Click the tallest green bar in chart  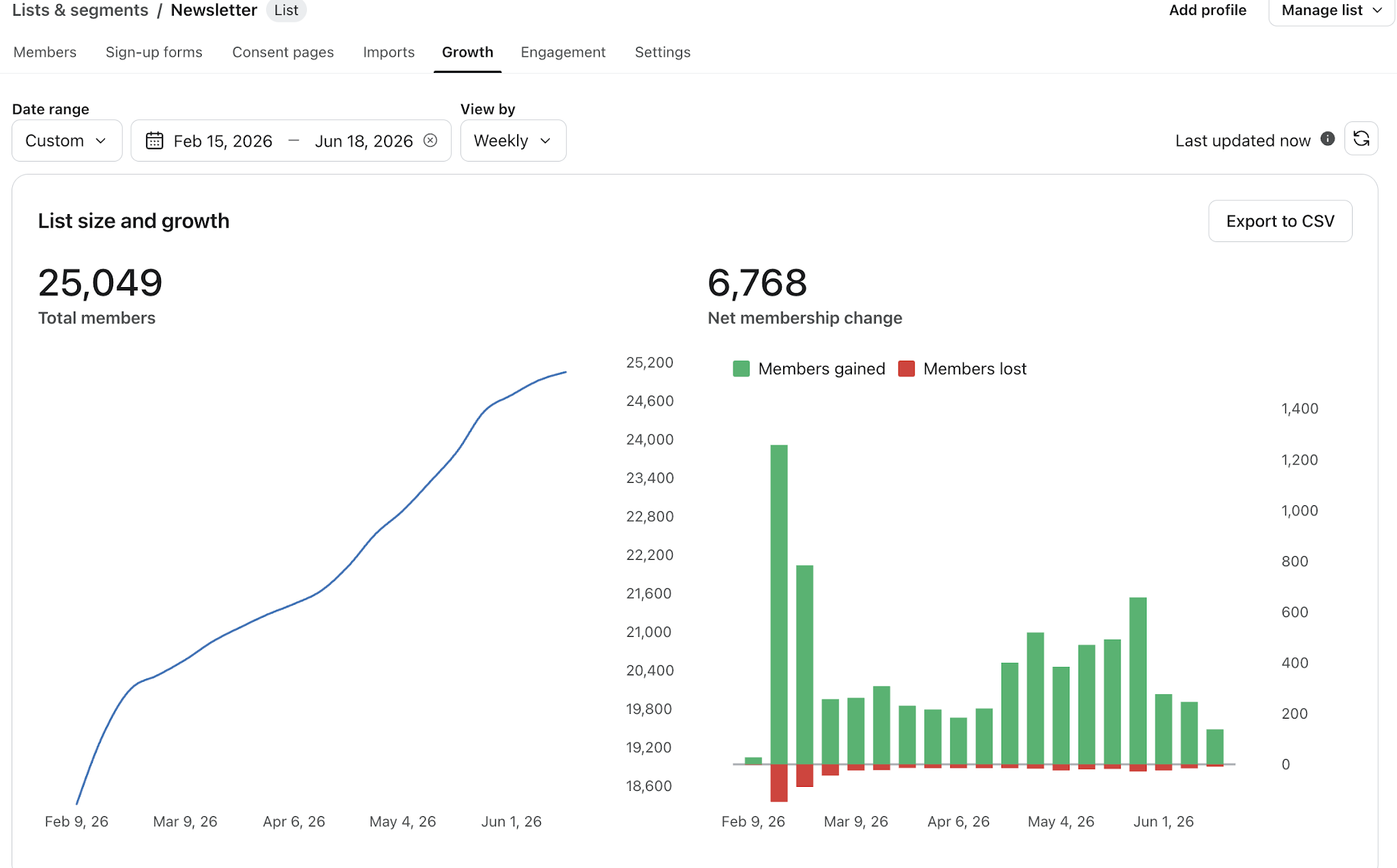[x=779, y=604]
